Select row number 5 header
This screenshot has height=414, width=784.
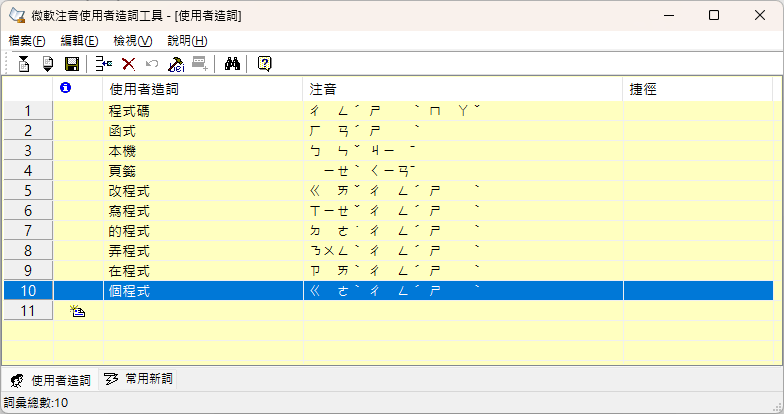pos(28,190)
